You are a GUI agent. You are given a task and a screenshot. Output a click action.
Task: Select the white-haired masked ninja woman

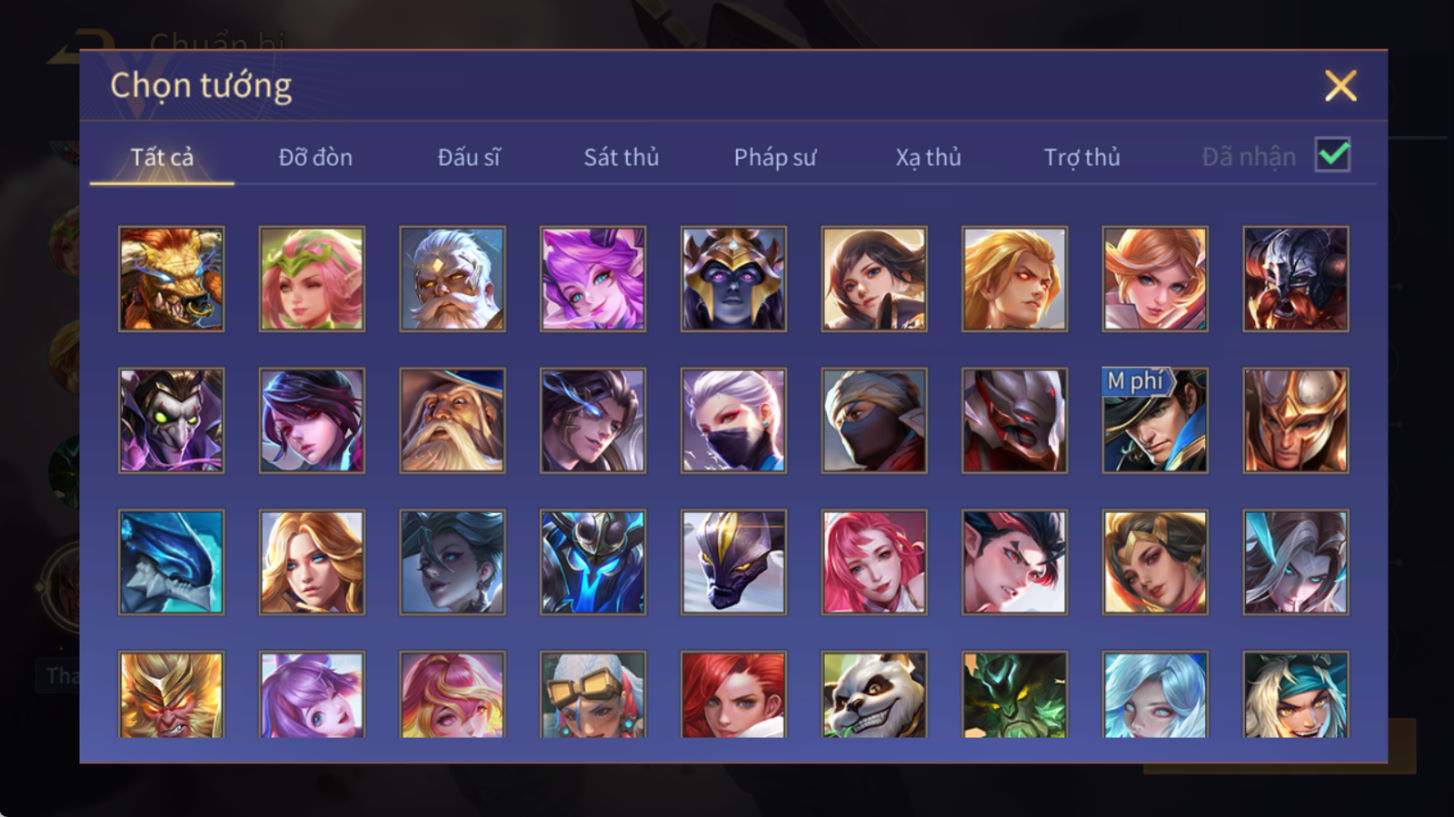(x=733, y=420)
